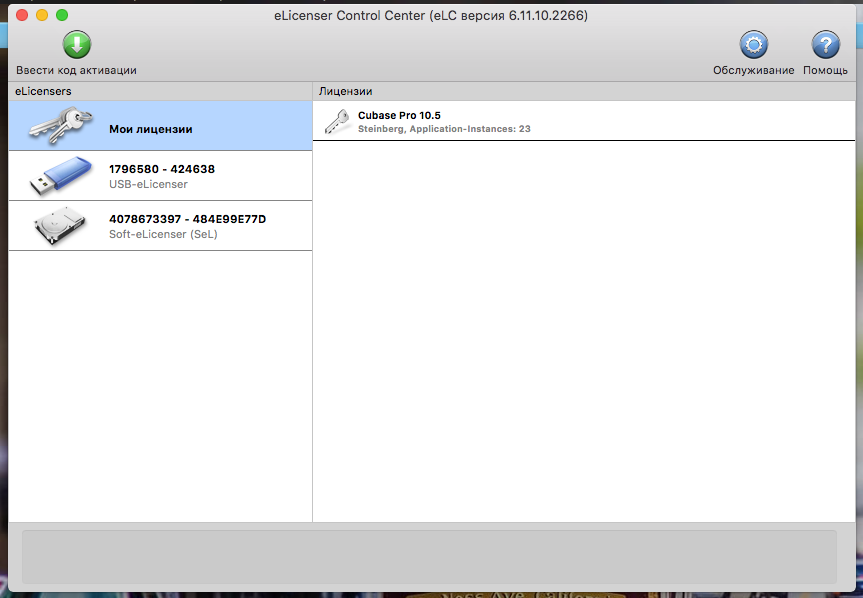863x598 pixels.
Task: Select the Cubase Pro 10.5 license
Action: 584,121
